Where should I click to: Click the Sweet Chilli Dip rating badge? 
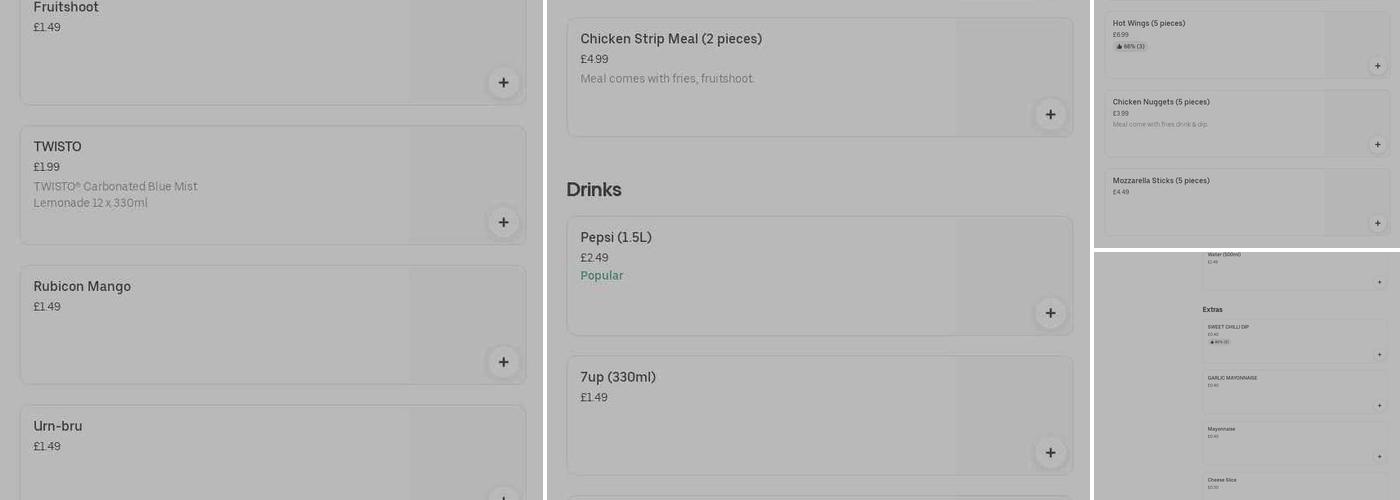tap(1218, 342)
